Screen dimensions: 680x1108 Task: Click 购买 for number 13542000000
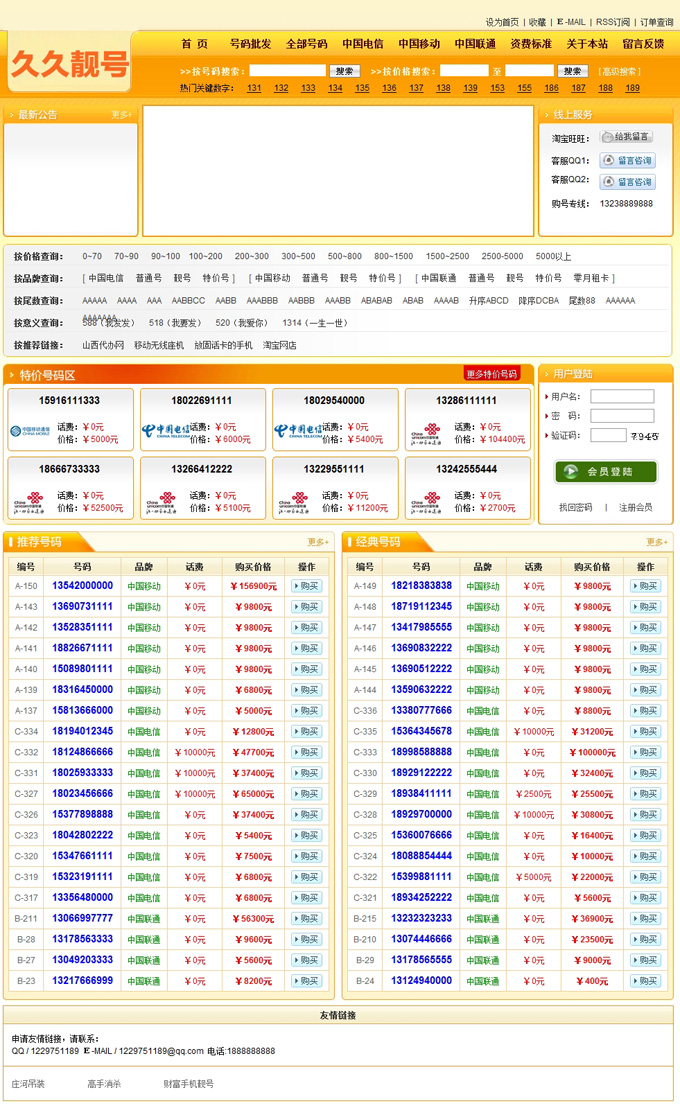pyautogui.click(x=307, y=586)
